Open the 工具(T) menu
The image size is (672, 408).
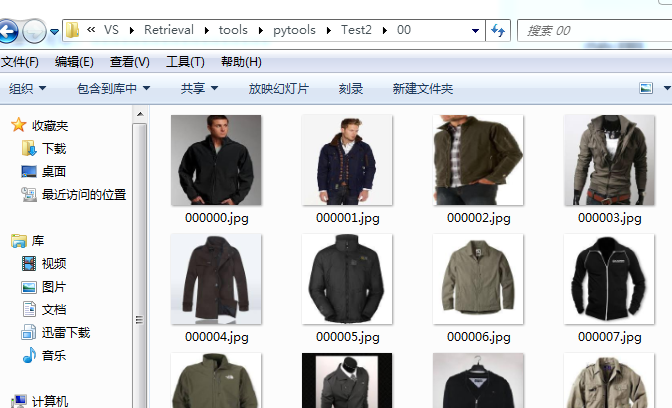[x=185, y=62]
